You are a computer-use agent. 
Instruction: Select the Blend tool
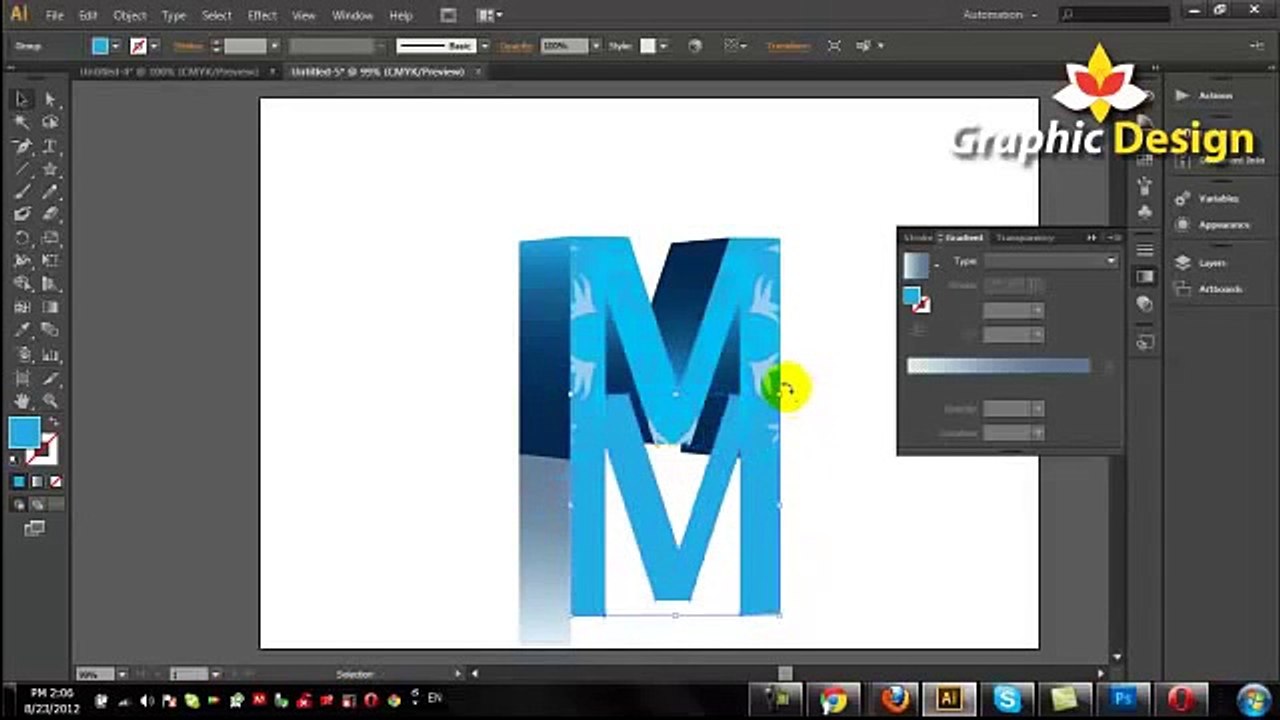pos(50,331)
